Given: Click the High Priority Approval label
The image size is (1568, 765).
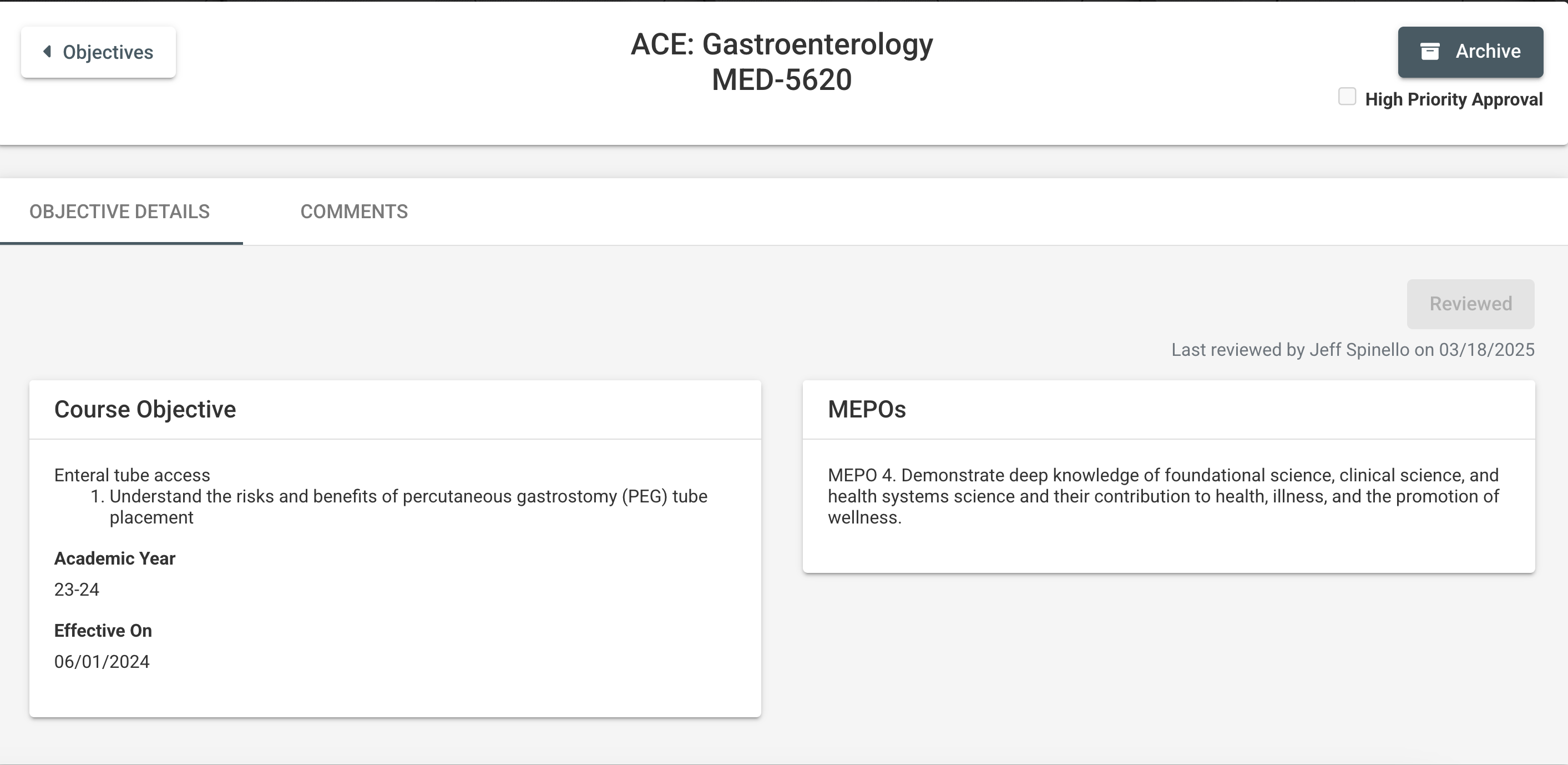Looking at the screenshot, I should pyautogui.click(x=1454, y=99).
